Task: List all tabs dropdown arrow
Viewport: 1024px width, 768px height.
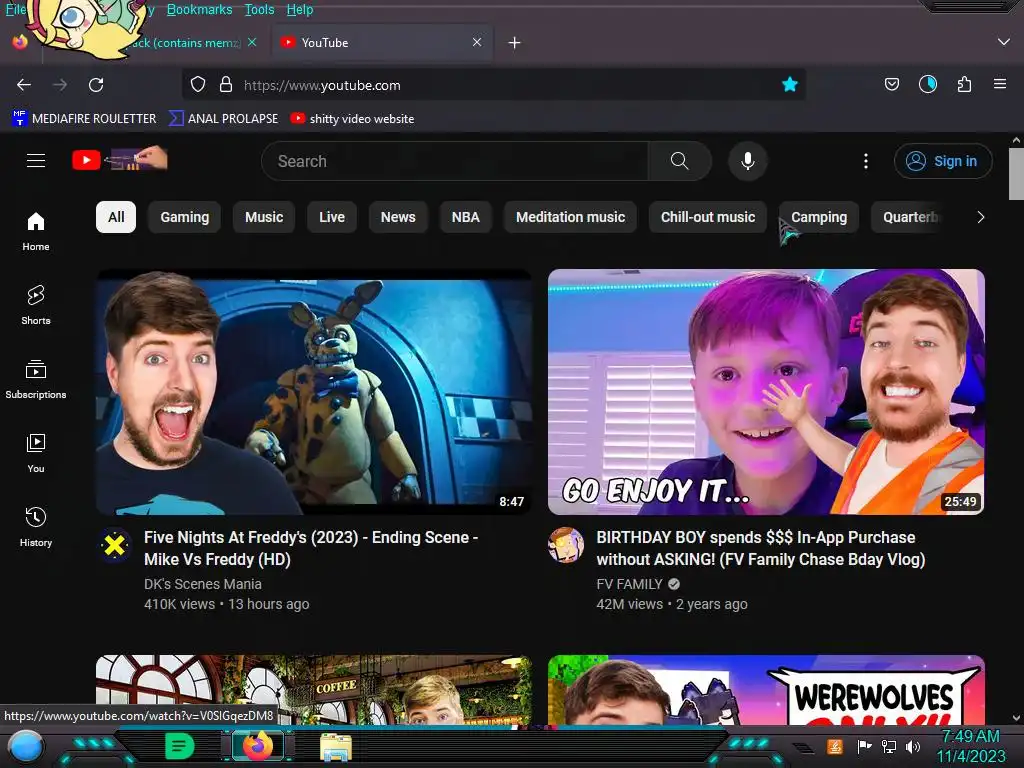Action: [x=1004, y=42]
